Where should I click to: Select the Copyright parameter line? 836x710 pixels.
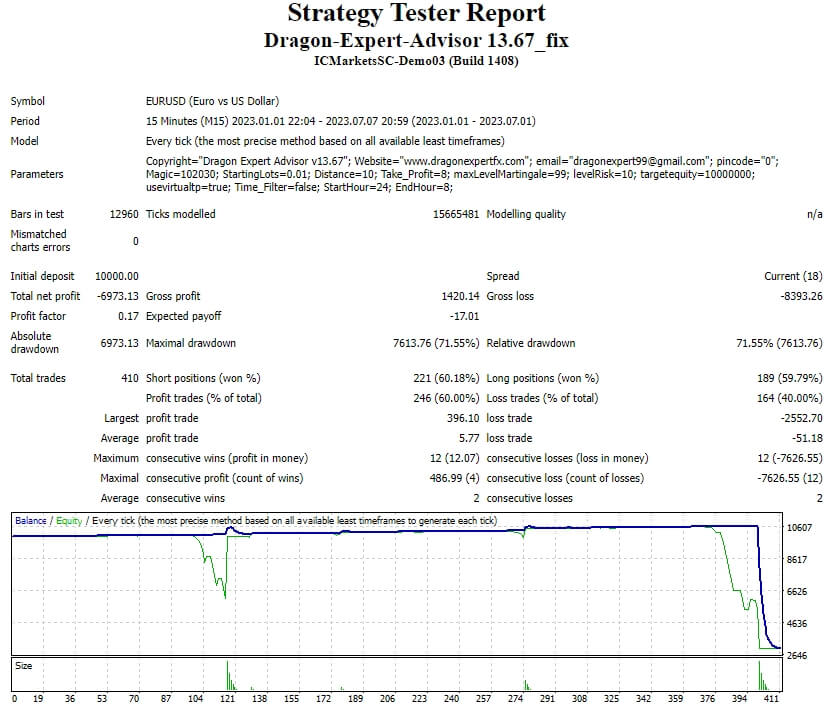[462, 161]
